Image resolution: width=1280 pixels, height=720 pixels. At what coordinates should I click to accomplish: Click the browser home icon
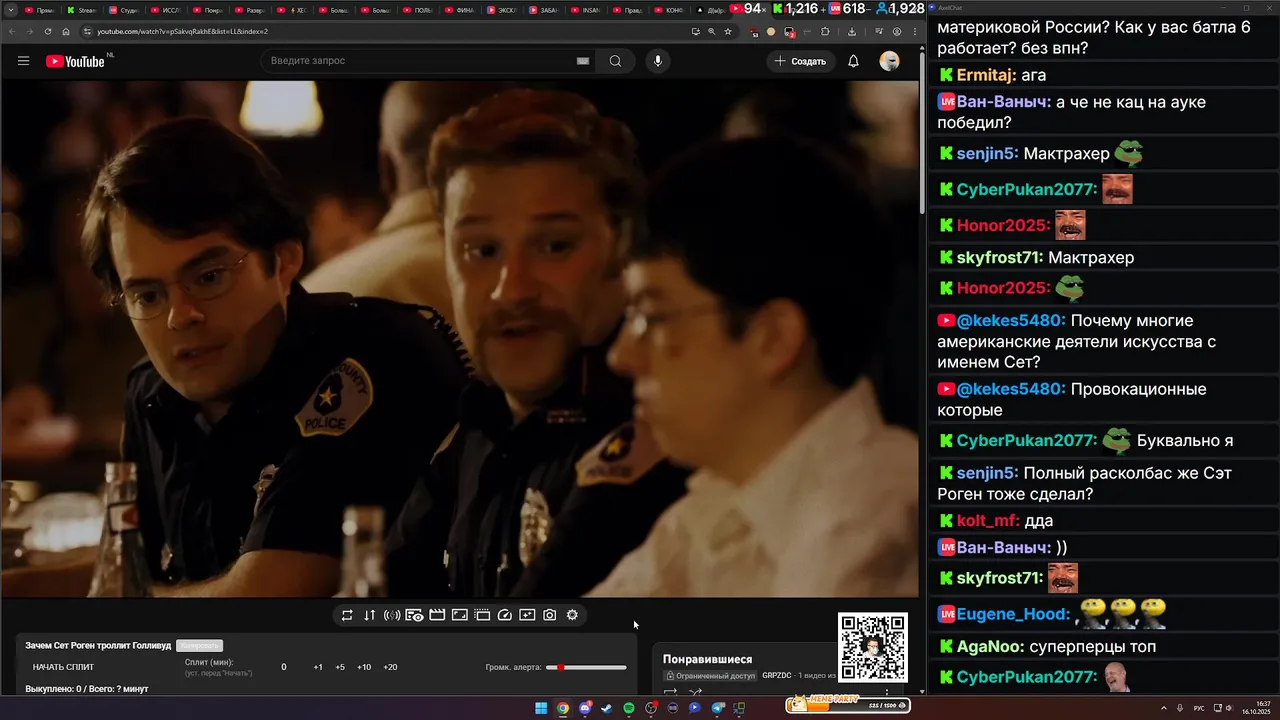coord(66,32)
